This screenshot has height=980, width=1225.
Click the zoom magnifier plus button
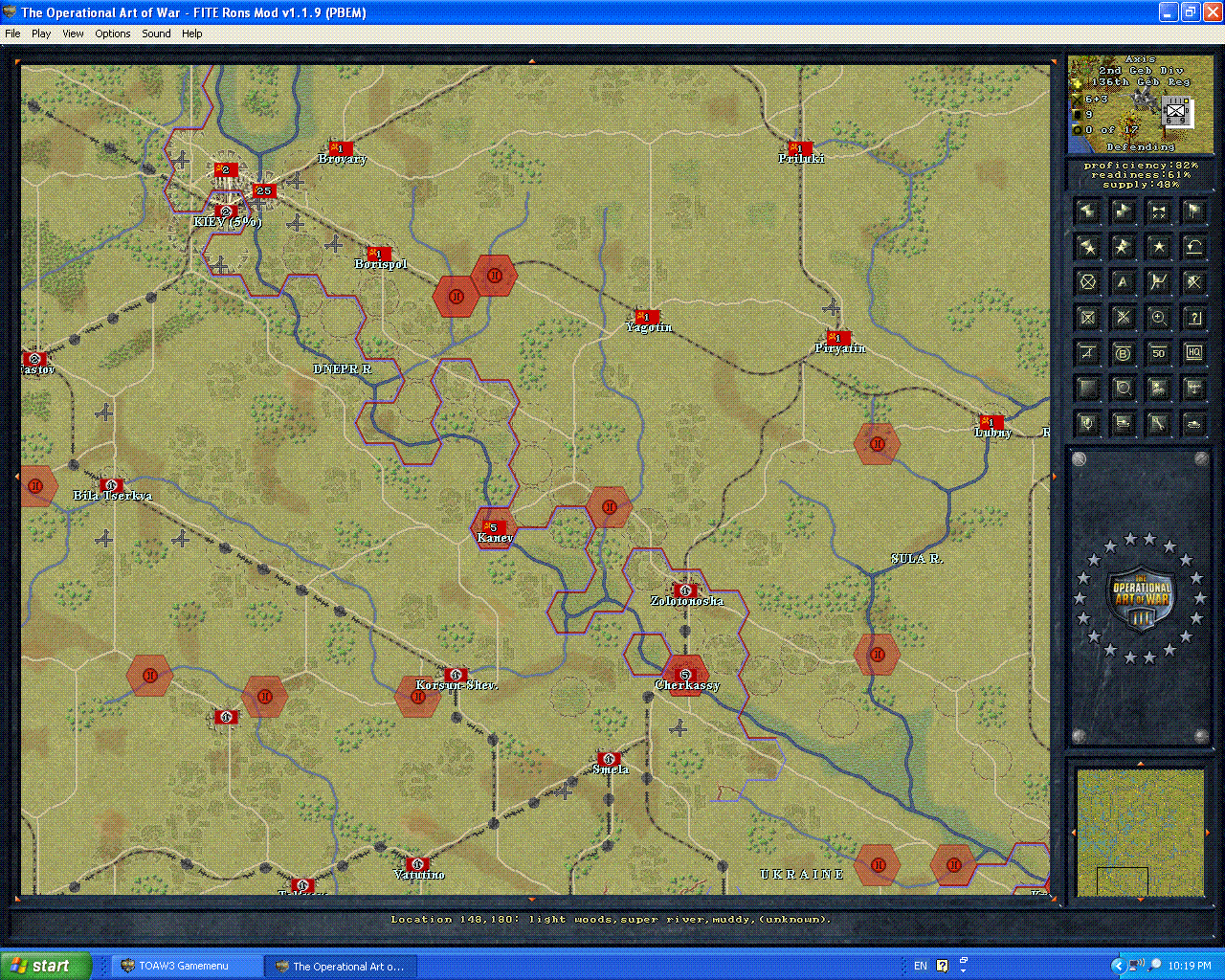click(1158, 318)
